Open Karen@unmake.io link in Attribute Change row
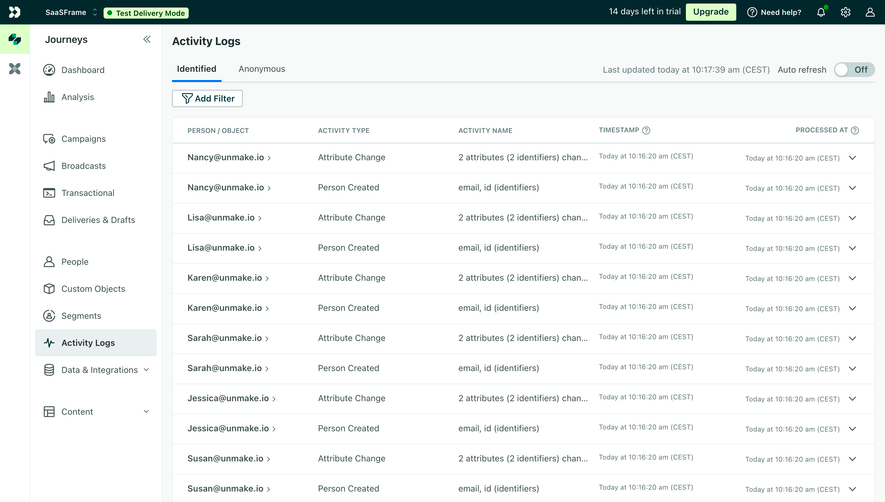The width and height of the screenshot is (885, 502). [x=228, y=278]
